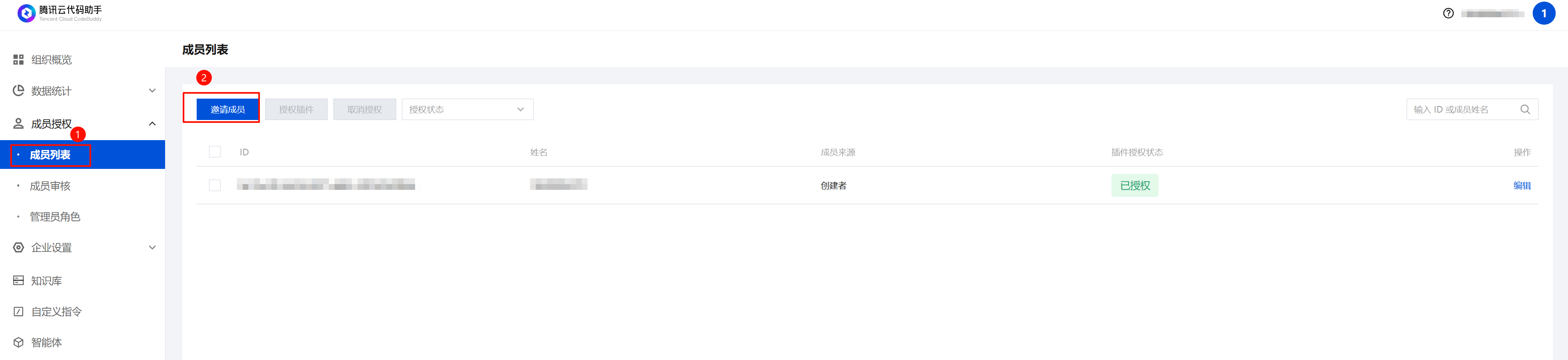Click the 邀请成员 button
1568x360 pixels.
click(x=227, y=110)
